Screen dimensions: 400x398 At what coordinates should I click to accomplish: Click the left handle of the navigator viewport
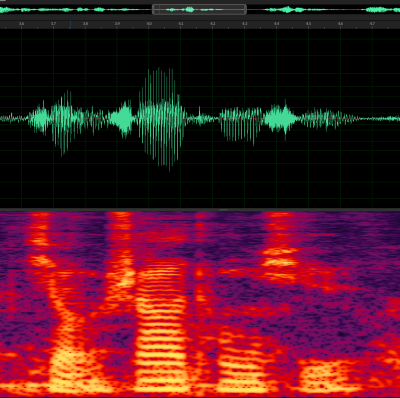point(153,9)
